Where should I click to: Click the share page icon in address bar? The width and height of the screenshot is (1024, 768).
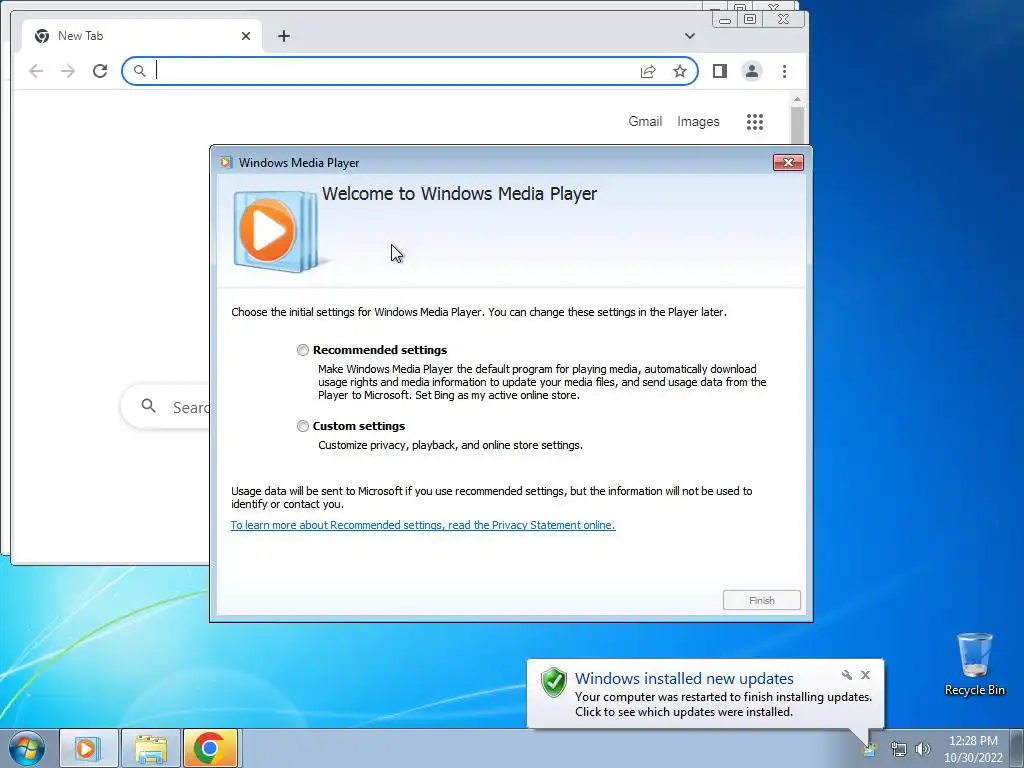[648, 71]
